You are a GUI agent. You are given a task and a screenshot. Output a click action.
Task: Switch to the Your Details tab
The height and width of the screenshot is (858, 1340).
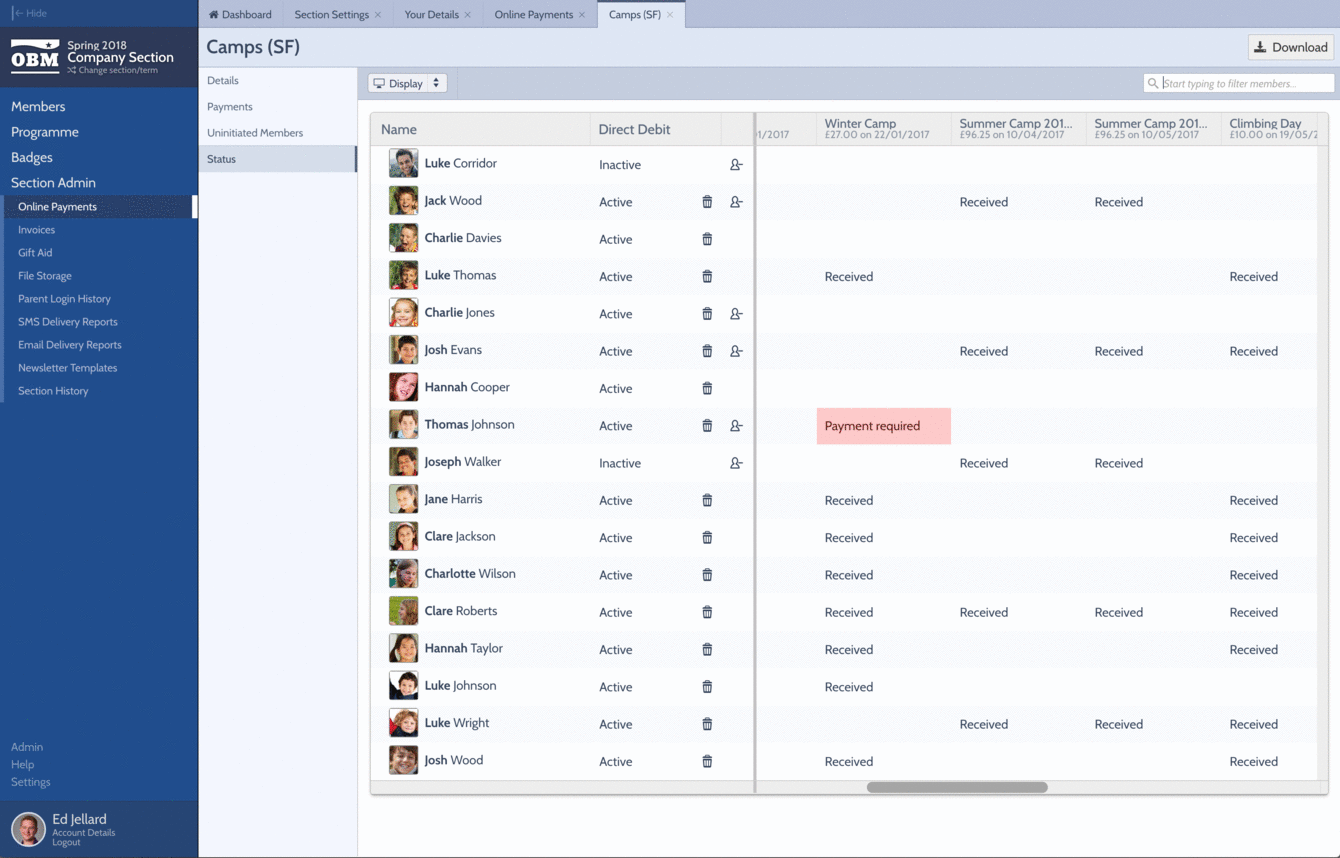(x=431, y=15)
